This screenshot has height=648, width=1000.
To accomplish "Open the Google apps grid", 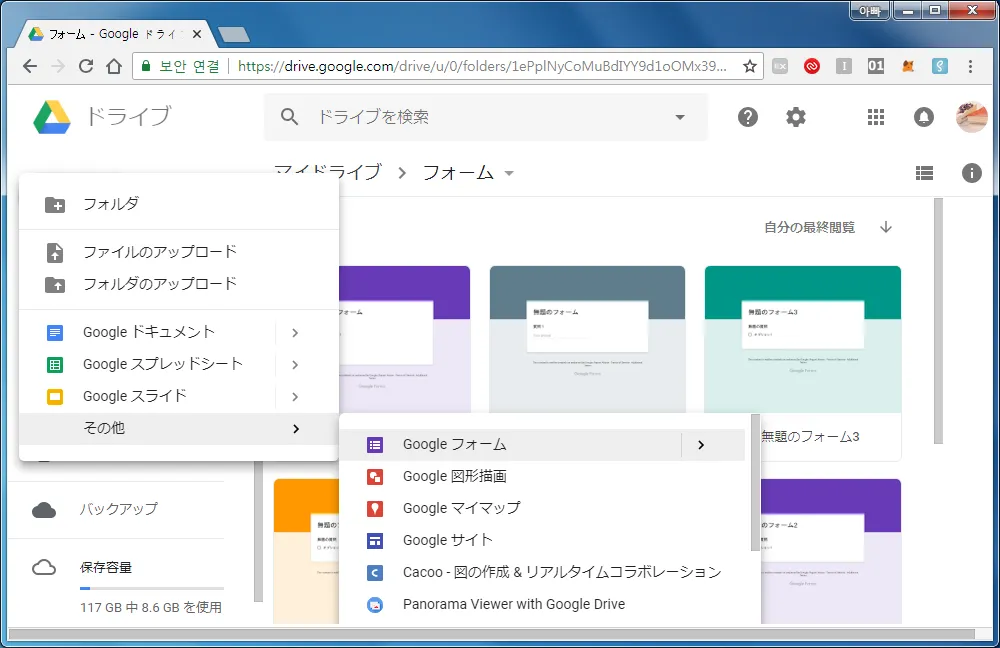I will [x=876, y=117].
